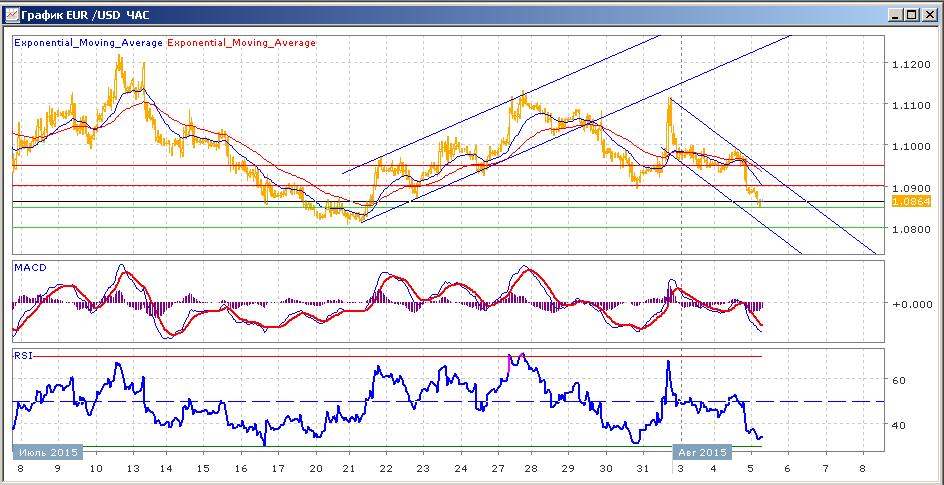Click the date 28 on the time axis

(x=532, y=468)
